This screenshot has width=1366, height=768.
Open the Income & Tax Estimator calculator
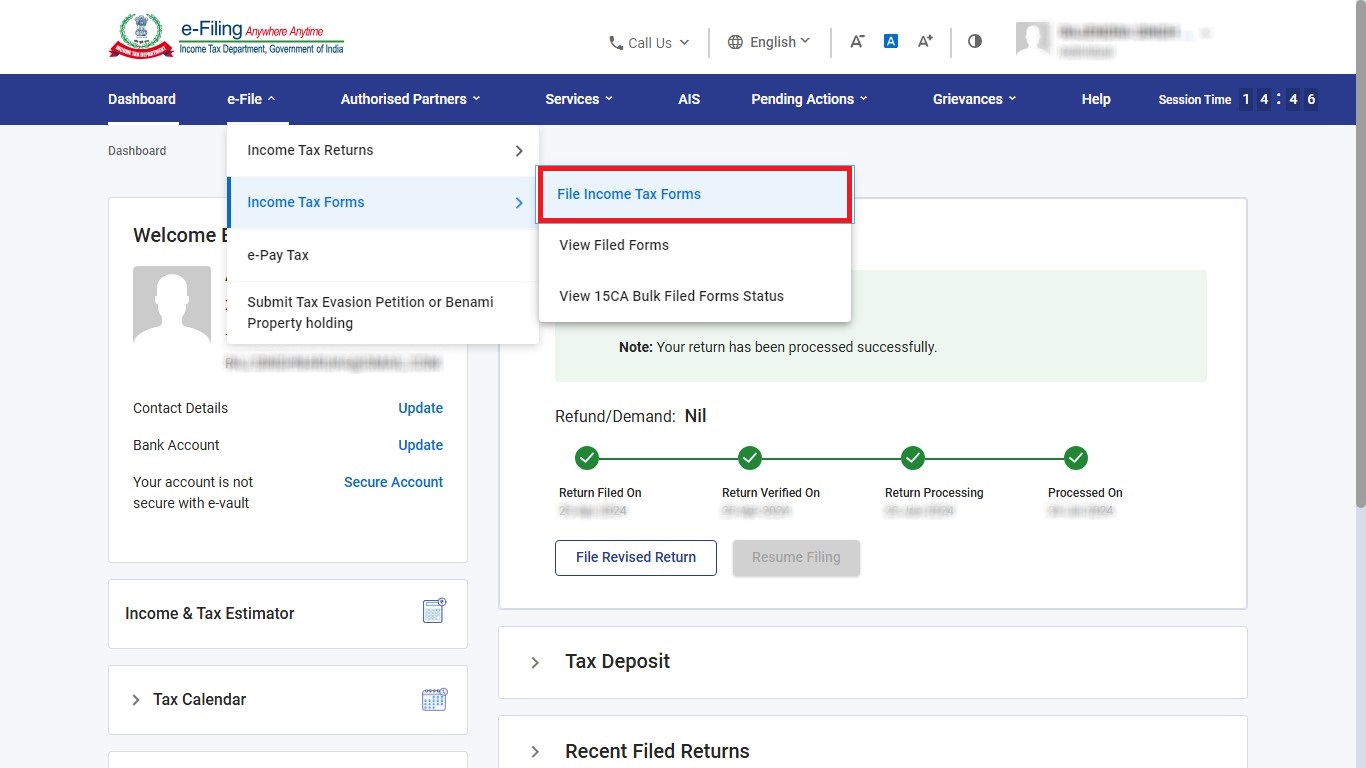pyautogui.click(x=433, y=612)
